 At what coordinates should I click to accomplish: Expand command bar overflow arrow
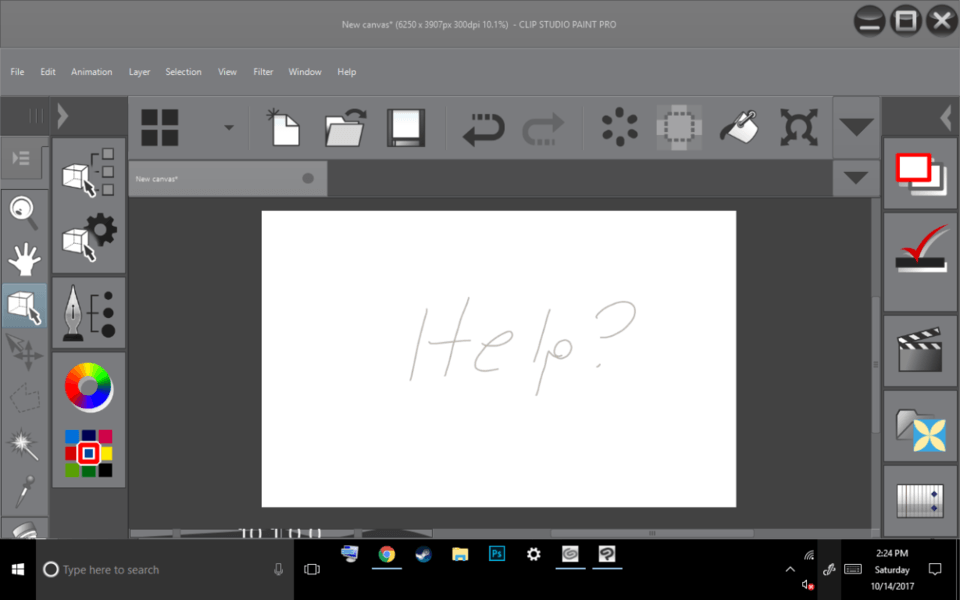tap(856, 127)
